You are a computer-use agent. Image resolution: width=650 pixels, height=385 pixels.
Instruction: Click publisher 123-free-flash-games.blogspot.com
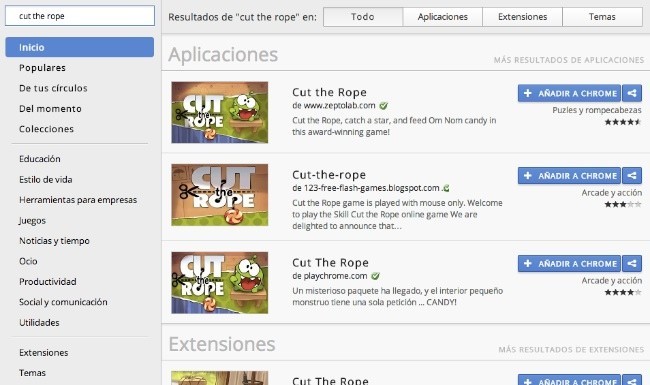coord(371,188)
